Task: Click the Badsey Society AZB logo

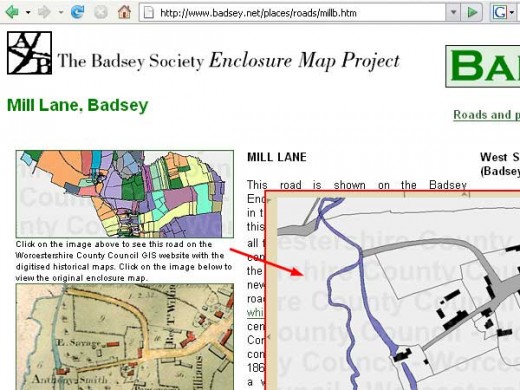Action: [29, 53]
